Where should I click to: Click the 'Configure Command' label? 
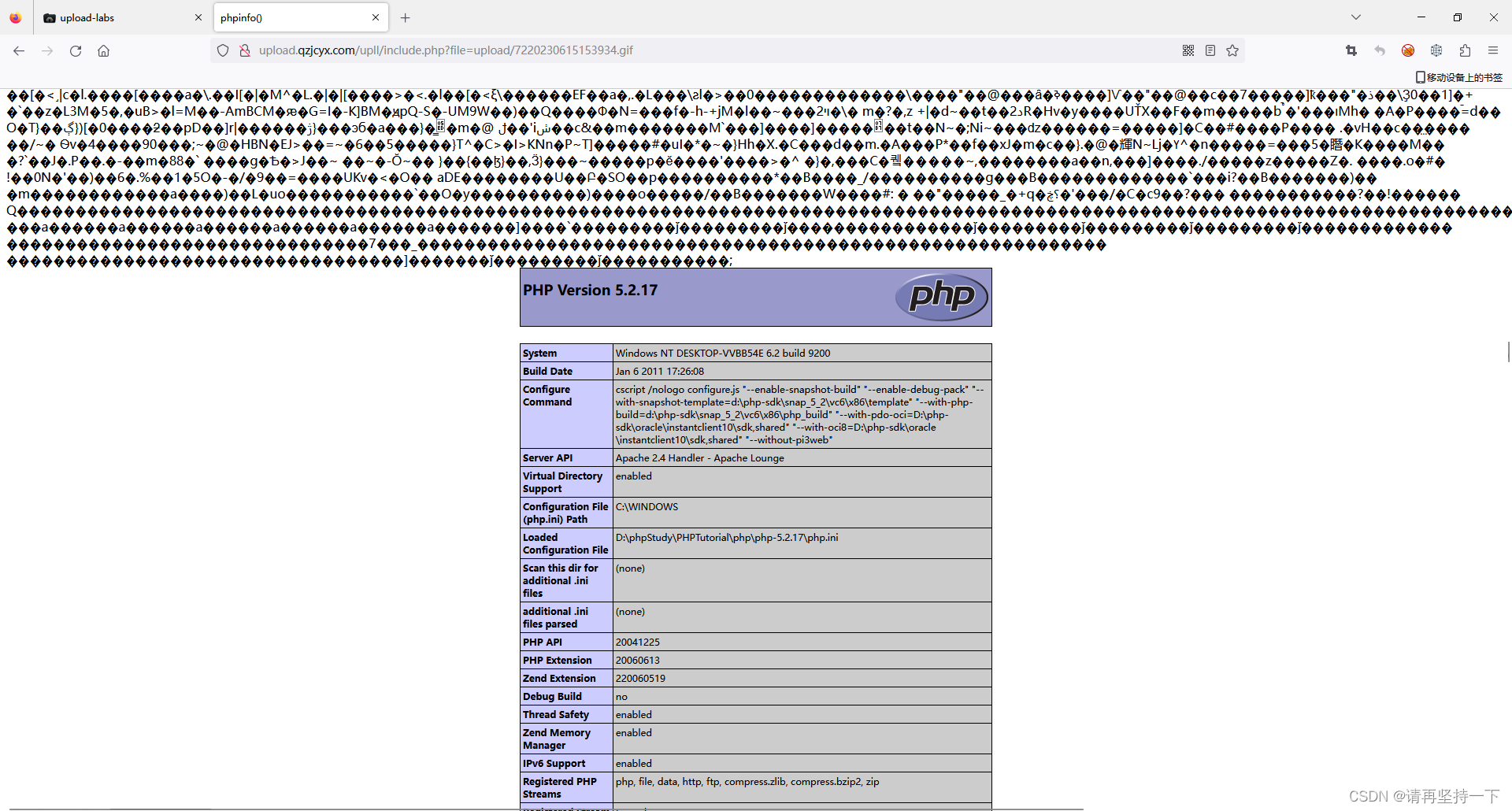547,396
